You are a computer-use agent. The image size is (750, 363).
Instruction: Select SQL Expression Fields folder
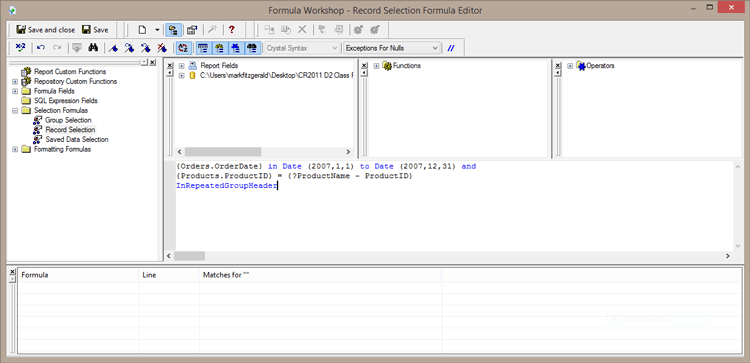click(66, 101)
